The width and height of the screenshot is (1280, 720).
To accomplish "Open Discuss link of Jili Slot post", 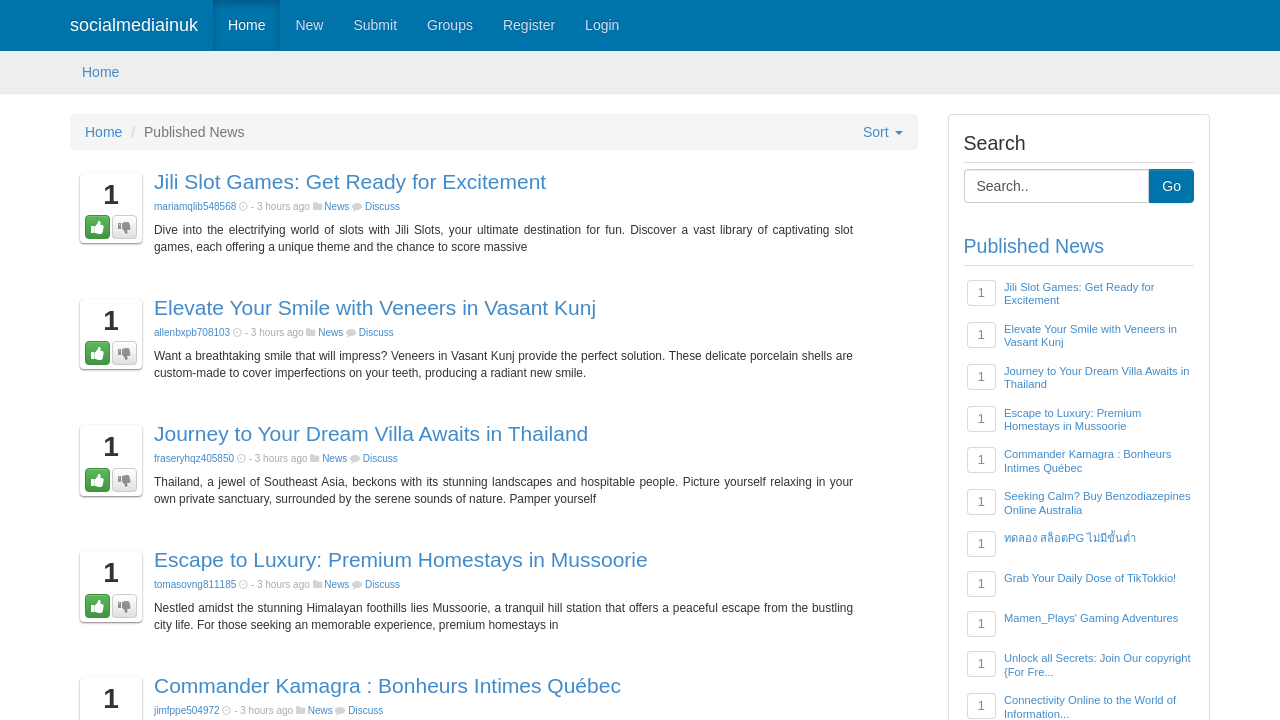I will 382,207.
